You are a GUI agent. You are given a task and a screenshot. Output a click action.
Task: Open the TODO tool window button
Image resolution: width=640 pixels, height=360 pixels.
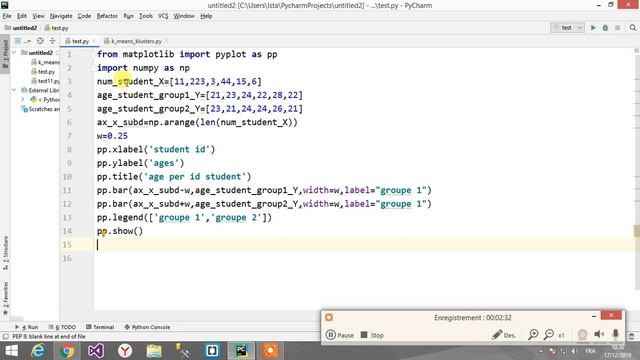pos(62,327)
